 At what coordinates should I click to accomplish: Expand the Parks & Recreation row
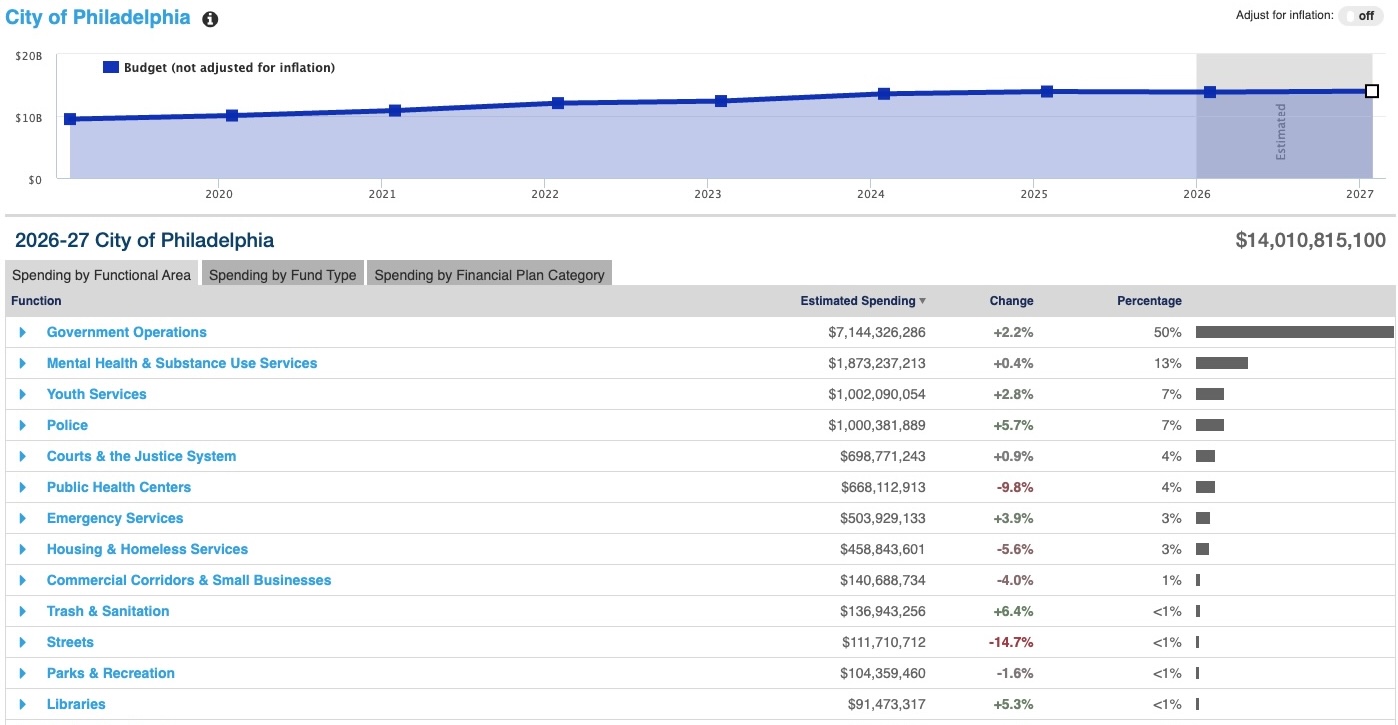coord(23,673)
